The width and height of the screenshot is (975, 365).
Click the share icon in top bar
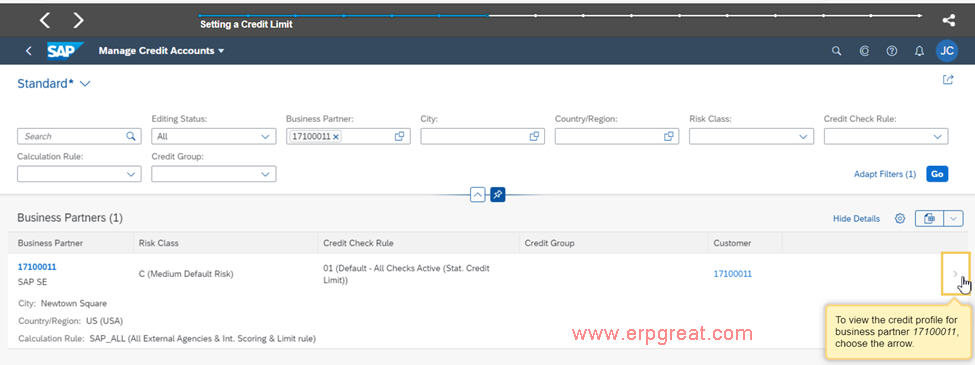click(948, 21)
